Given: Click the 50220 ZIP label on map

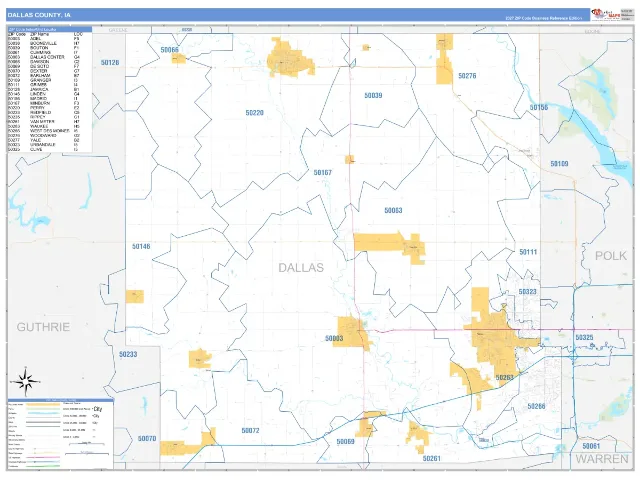Looking at the screenshot, I should [254, 113].
